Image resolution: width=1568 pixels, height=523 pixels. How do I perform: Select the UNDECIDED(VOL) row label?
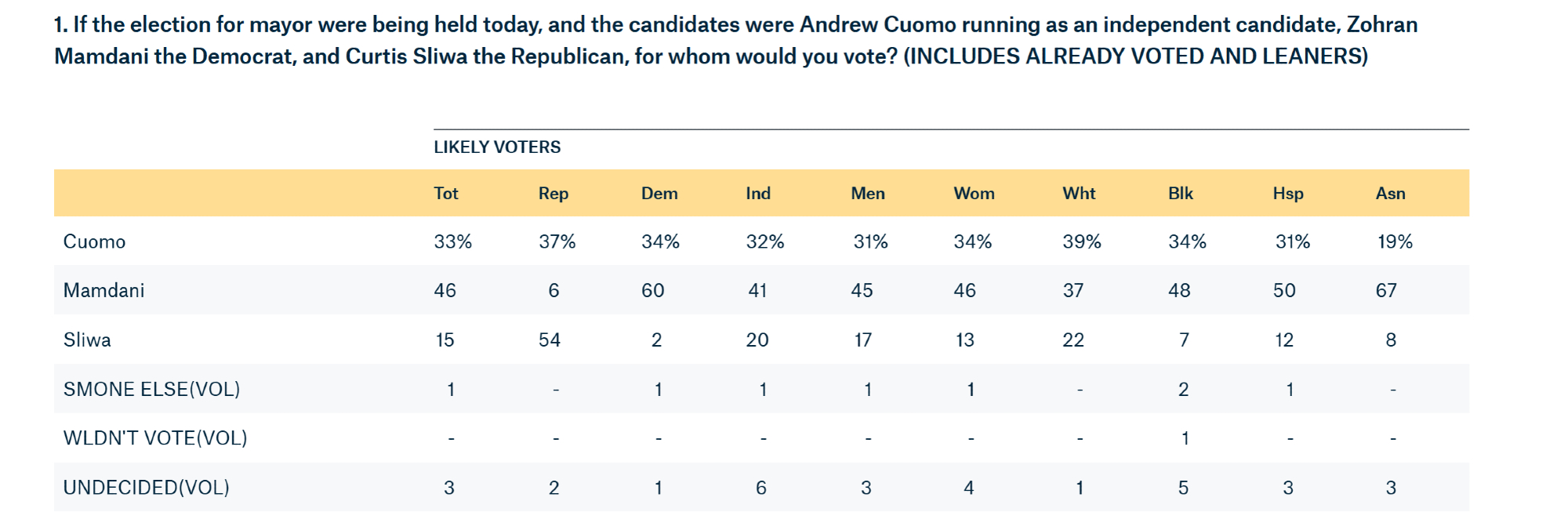click(147, 488)
